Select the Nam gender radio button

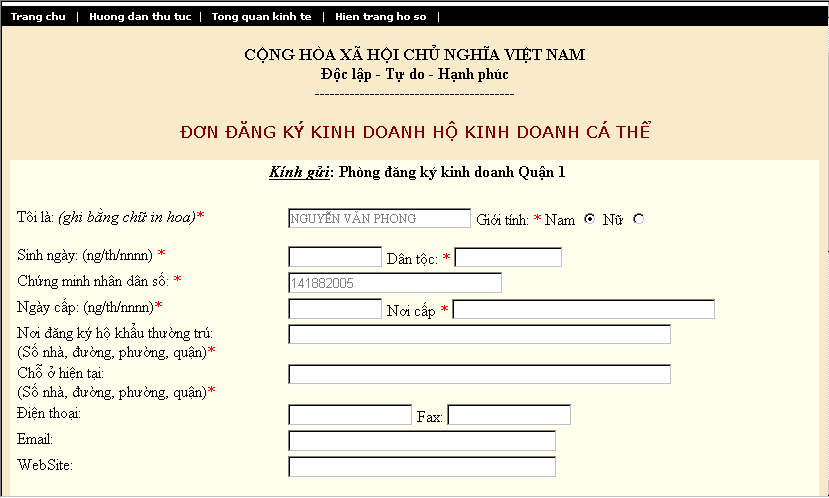click(589, 219)
